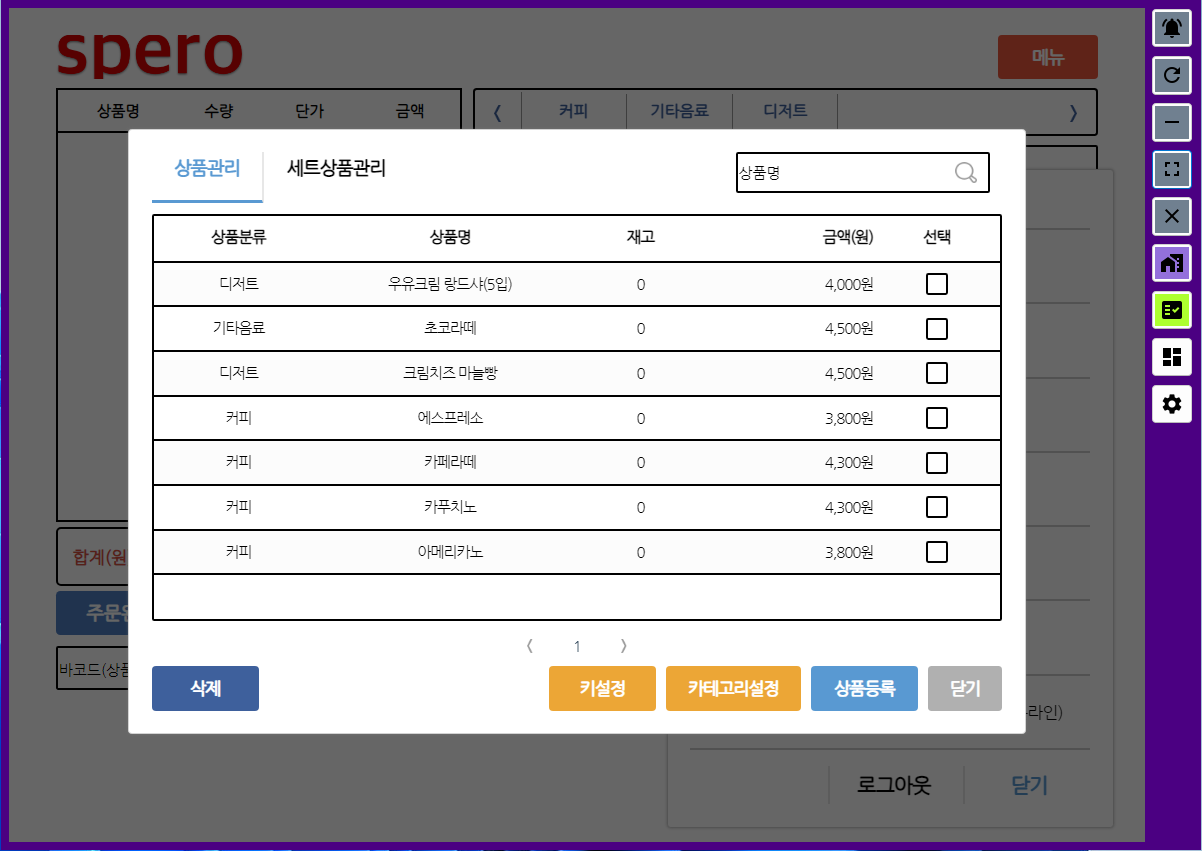Select the 에스프레소 row checkbox
Screen dimensions: 1202x851
(x=937, y=418)
